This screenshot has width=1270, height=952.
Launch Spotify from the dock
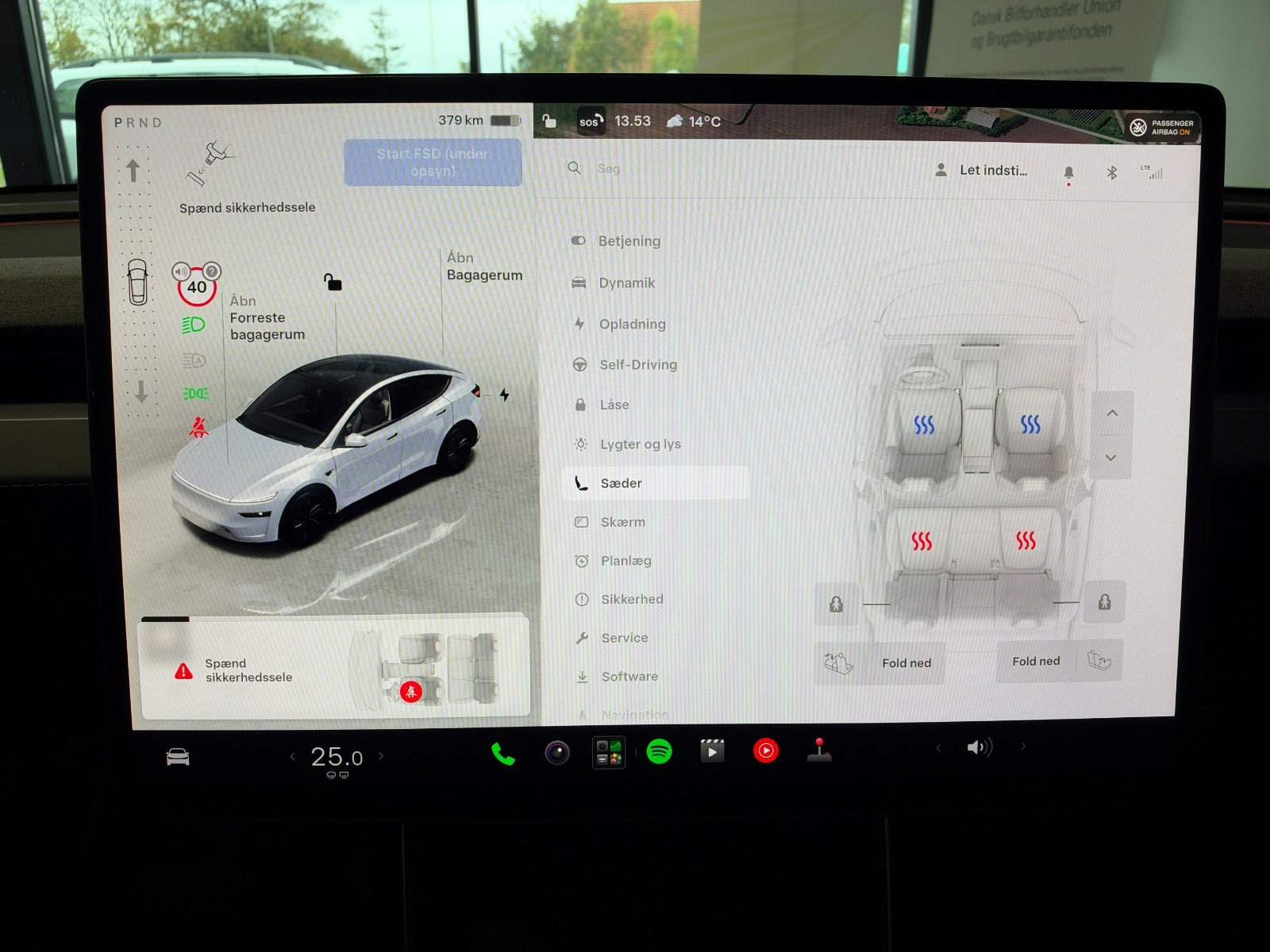(x=659, y=750)
